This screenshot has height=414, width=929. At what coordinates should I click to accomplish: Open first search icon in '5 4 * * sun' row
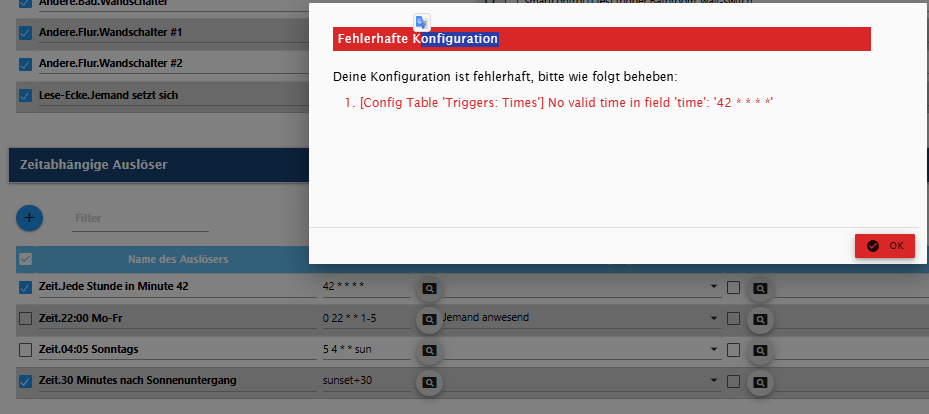pos(430,351)
